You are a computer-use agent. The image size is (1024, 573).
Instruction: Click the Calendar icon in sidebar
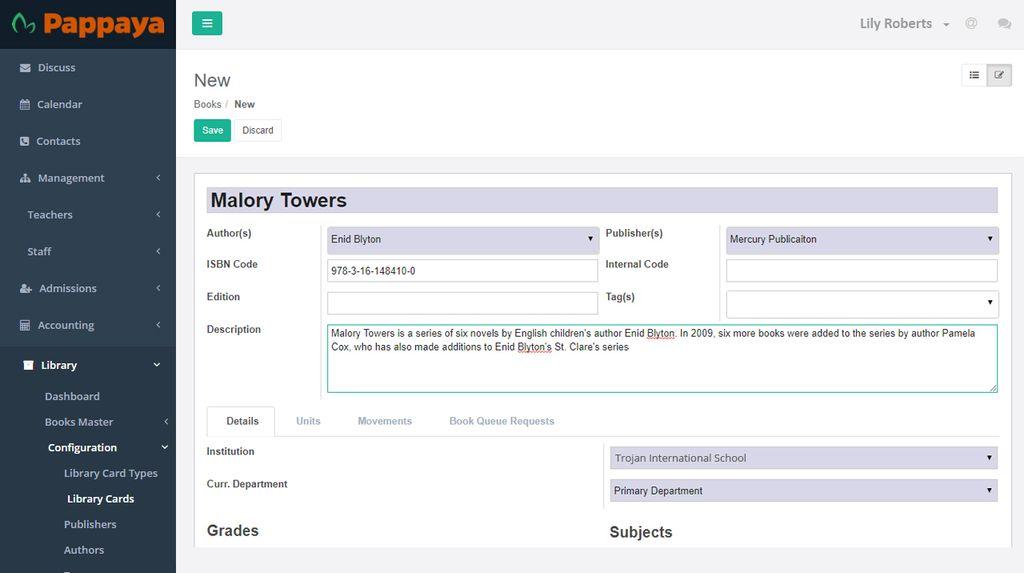(x=25, y=105)
